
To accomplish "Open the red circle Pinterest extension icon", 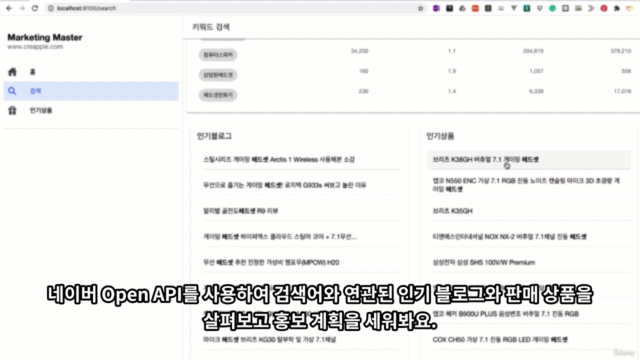I will [604, 8].
